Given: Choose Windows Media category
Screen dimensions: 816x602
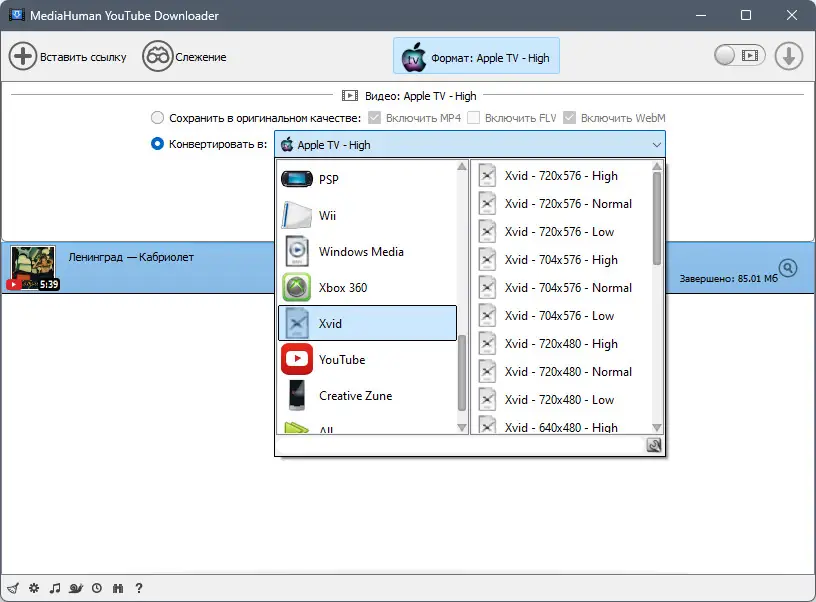Looking at the screenshot, I should (x=367, y=251).
